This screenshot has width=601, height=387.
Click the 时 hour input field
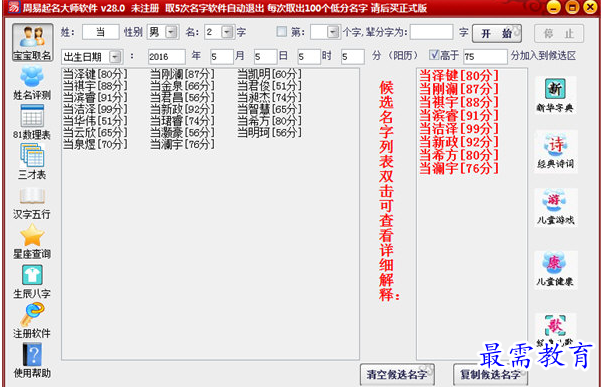(x=309, y=57)
